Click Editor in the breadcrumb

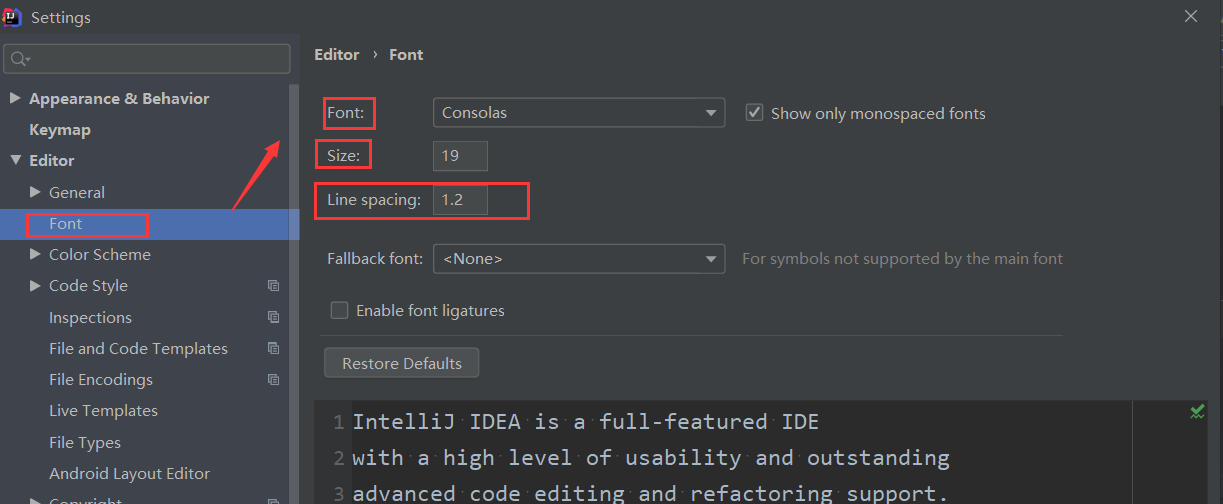[337, 55]
